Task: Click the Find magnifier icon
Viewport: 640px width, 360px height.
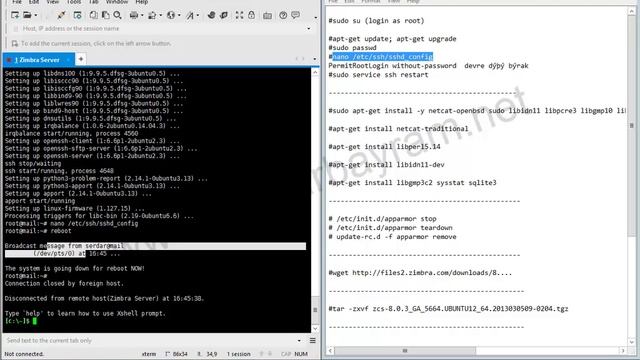Action: pyautogui.click(x=118, y=15)
